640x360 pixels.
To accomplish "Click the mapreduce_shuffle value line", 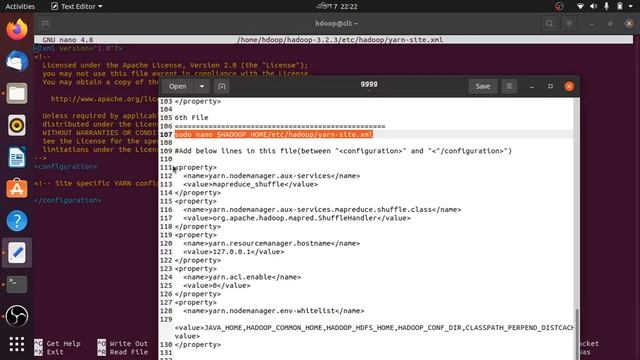I will (251, 184).
